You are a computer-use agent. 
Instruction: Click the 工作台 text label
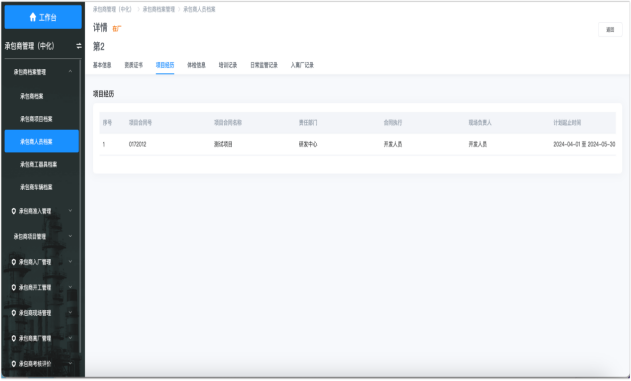coord(47,17)
